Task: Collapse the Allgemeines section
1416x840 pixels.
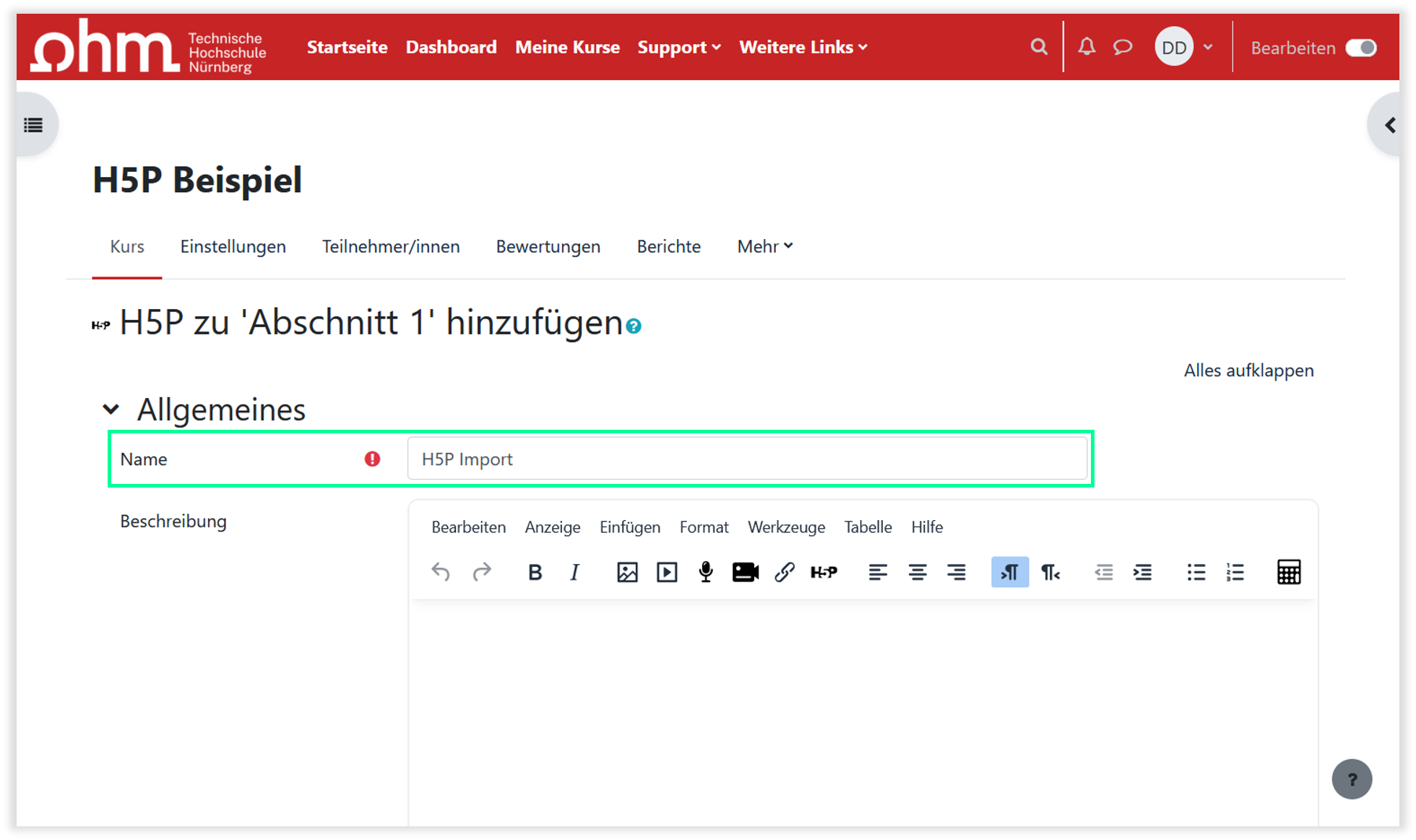Action: [111, 410]
